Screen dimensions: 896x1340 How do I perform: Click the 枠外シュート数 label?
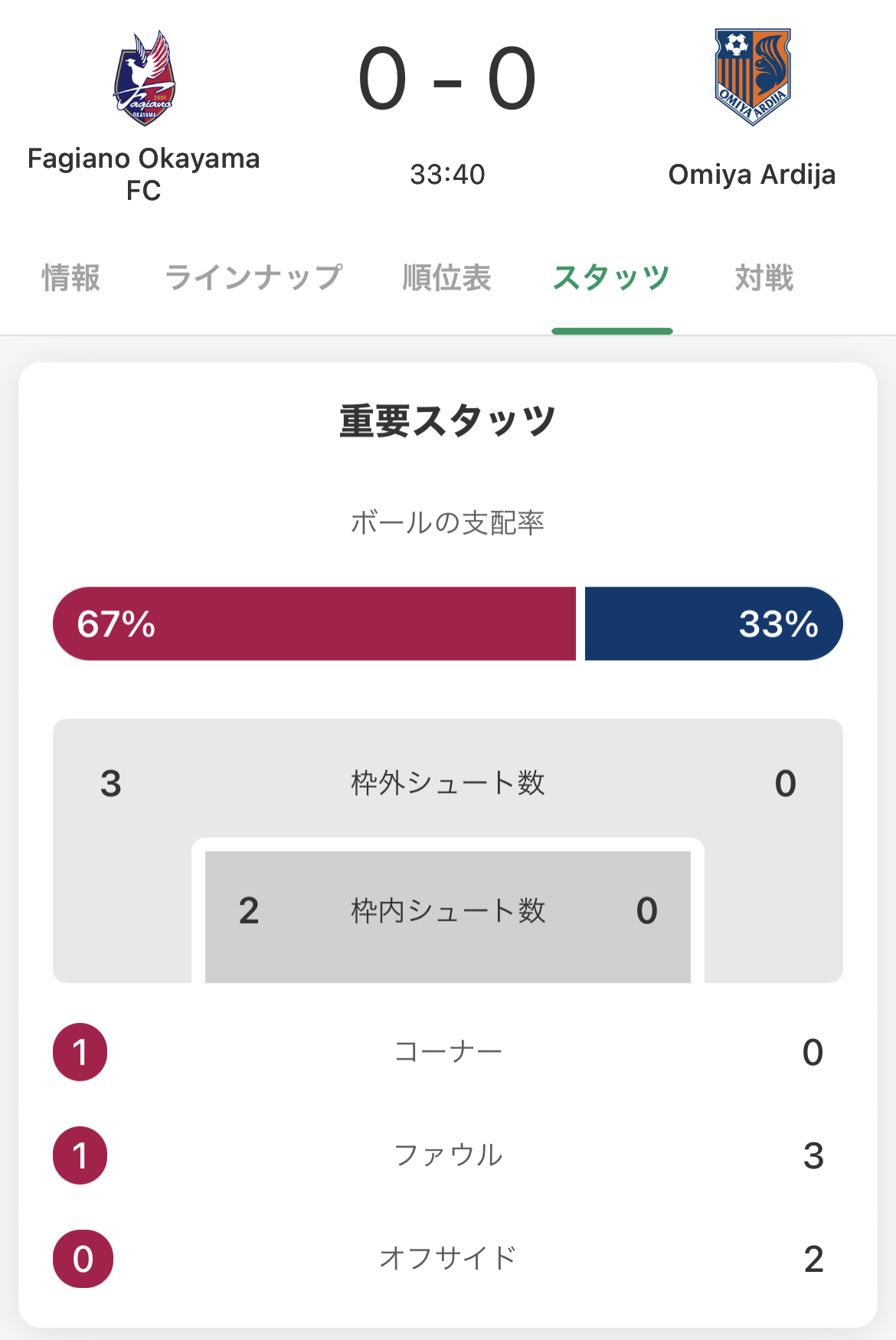click(x=447, y=783)
